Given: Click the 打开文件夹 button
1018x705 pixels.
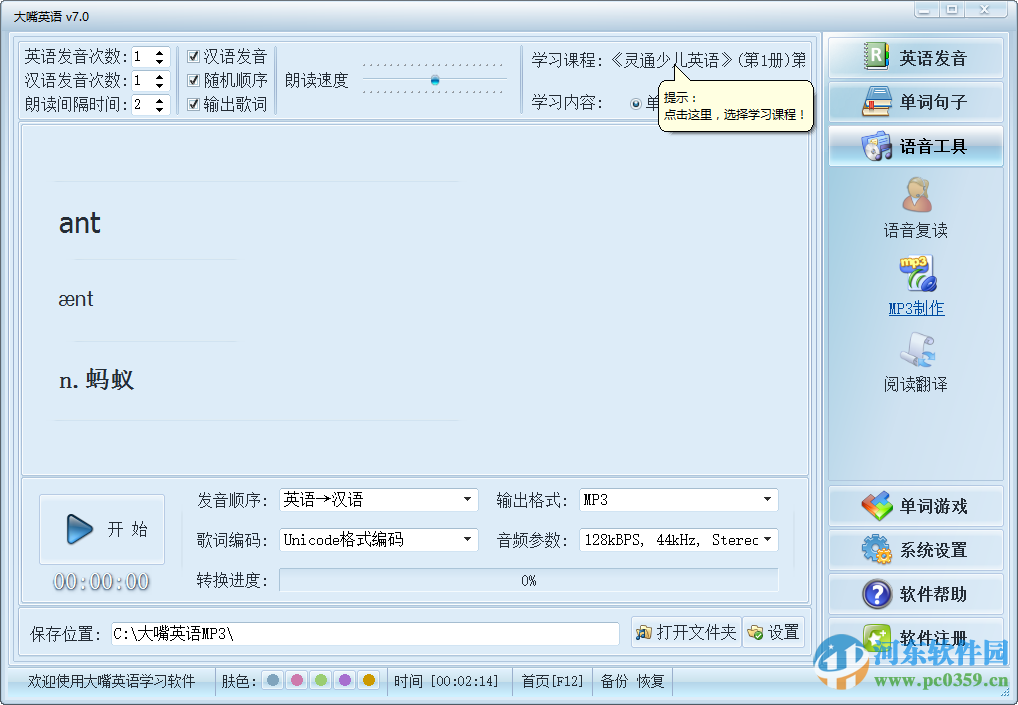Looking at the screenshot, I should (686, 632).
